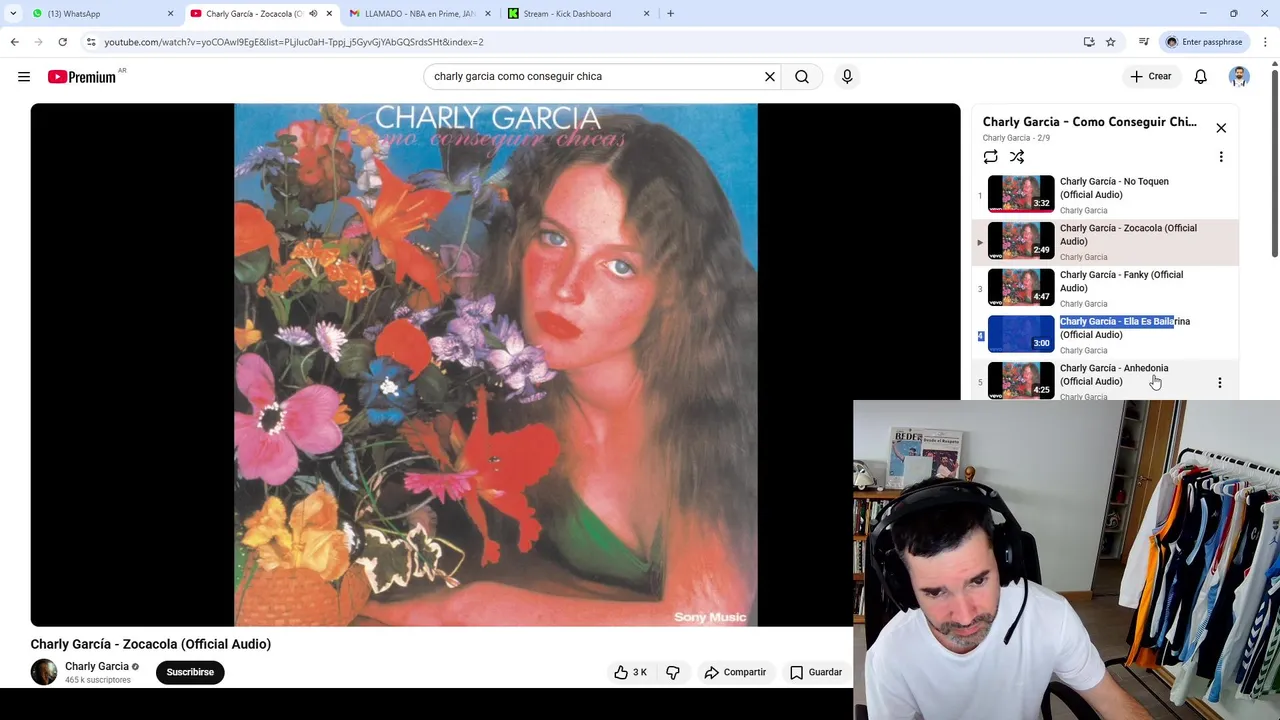Open a new browser tab
This screenshot has width=1280, height=720.
click(x=670, y=14)
